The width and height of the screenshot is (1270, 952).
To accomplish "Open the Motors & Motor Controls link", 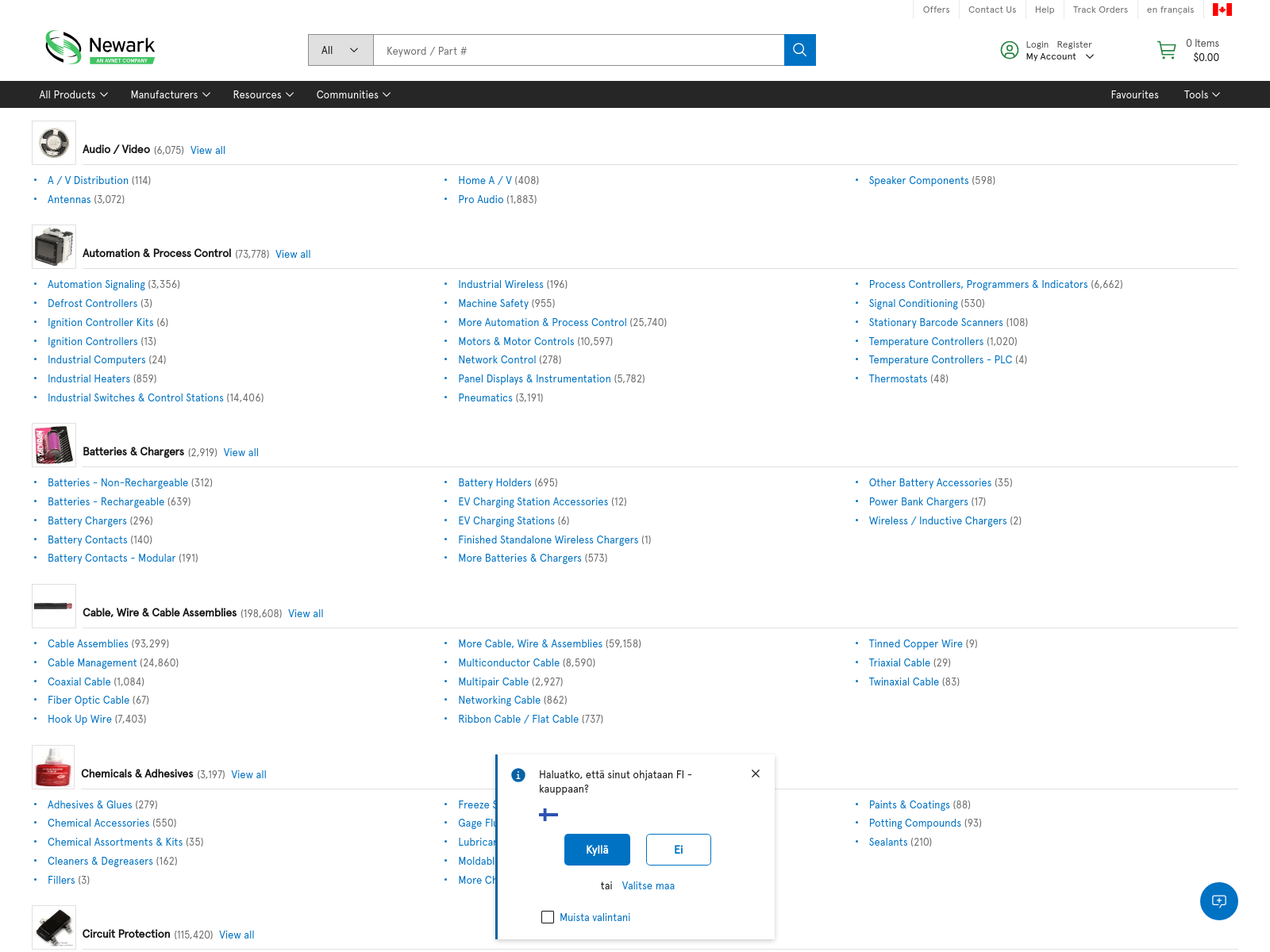I will click(516, 341).
